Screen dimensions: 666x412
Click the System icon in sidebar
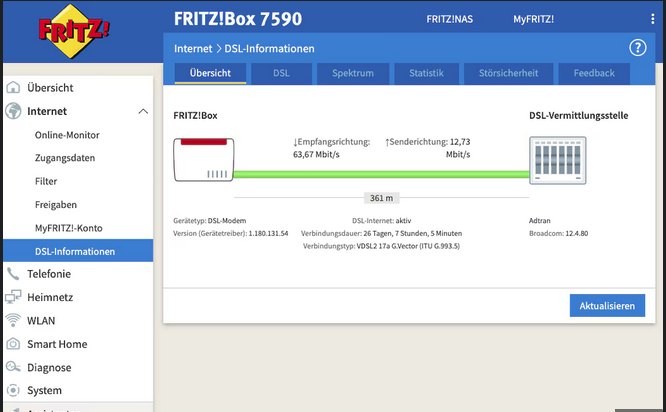pyautogui.click(x=13, y=390)
